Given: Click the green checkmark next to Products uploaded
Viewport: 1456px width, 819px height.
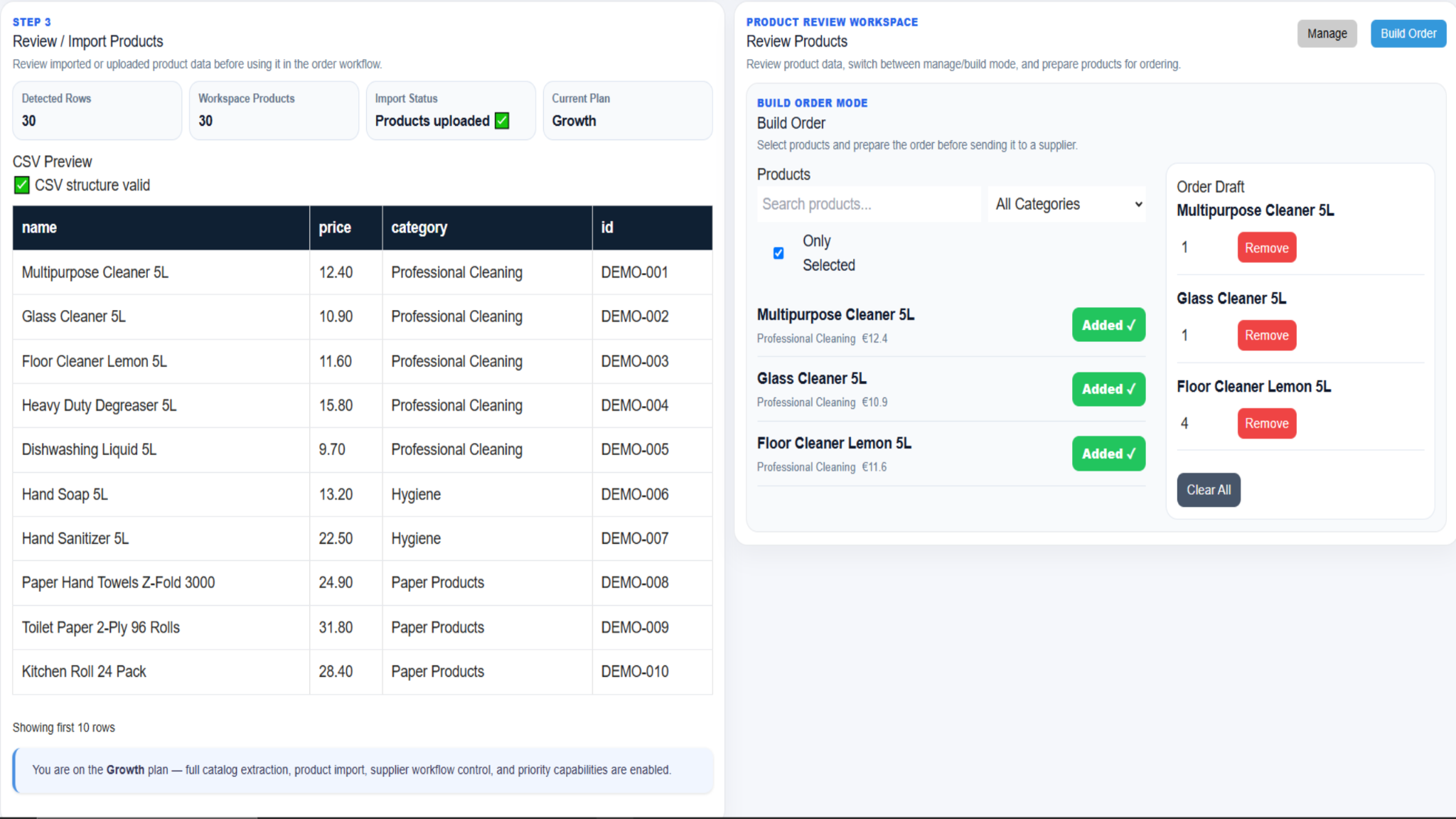Looking at the screenshot, I should pyautogui.click(x=502, y=121).
